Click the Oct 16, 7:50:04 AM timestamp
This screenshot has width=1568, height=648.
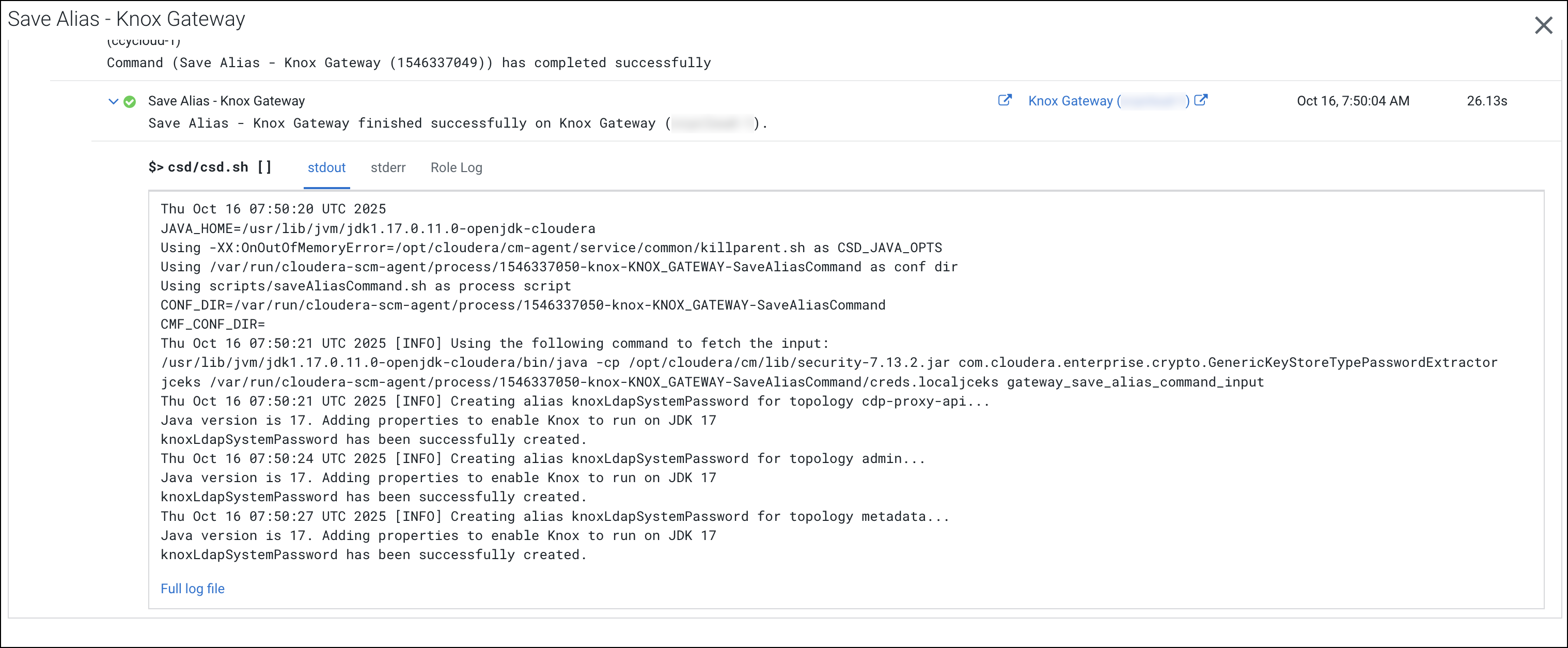pos(1353,101)
